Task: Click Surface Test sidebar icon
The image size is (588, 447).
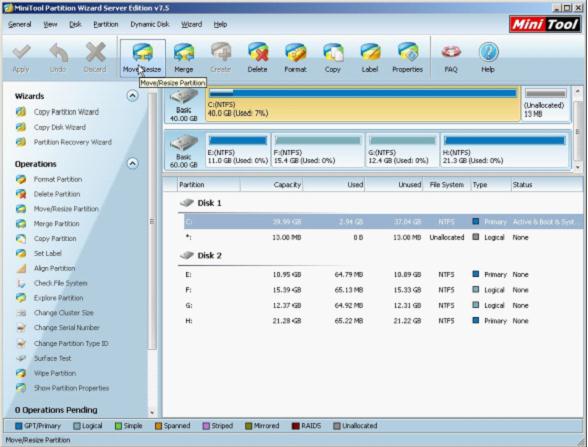Action: pyautogui.click(x=21, y=358)
